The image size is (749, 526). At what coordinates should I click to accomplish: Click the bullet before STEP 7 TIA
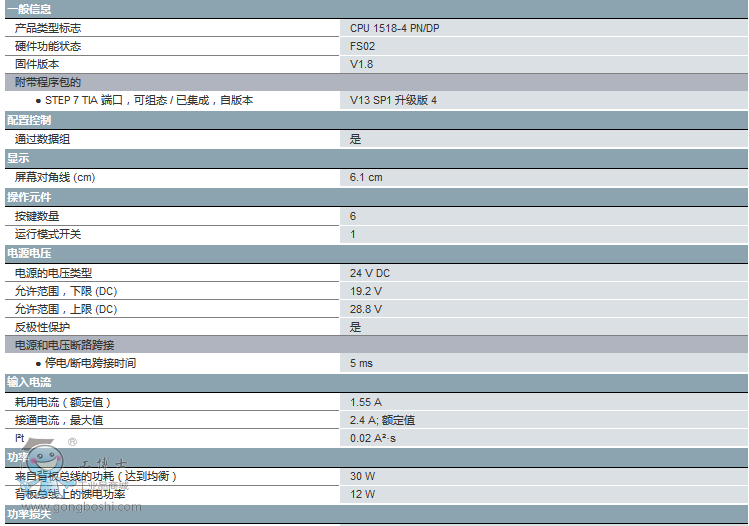point(38,101)
